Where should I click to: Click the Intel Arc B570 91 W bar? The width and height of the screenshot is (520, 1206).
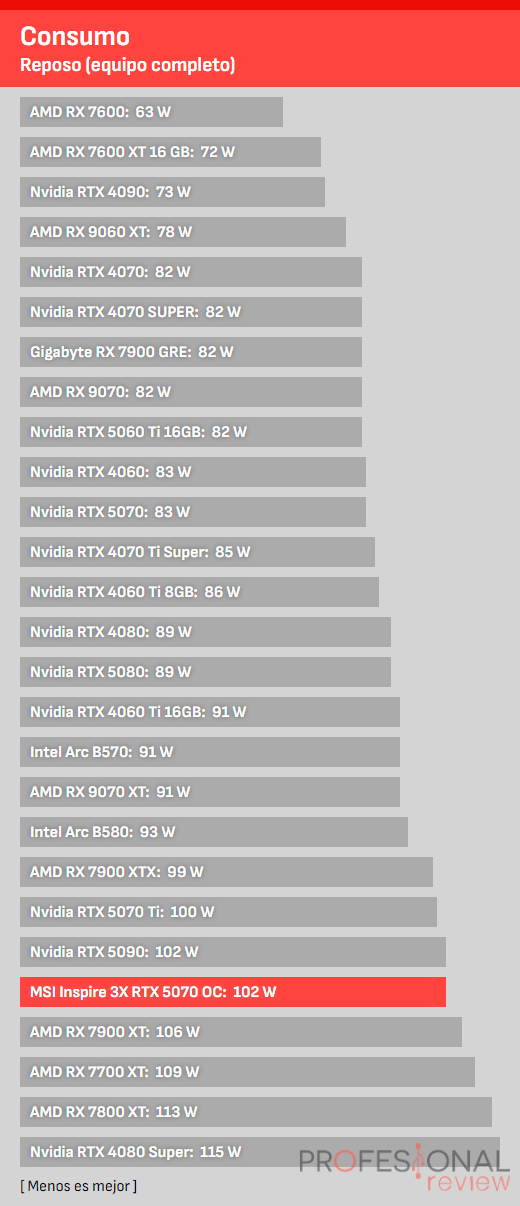pos(210,752)
